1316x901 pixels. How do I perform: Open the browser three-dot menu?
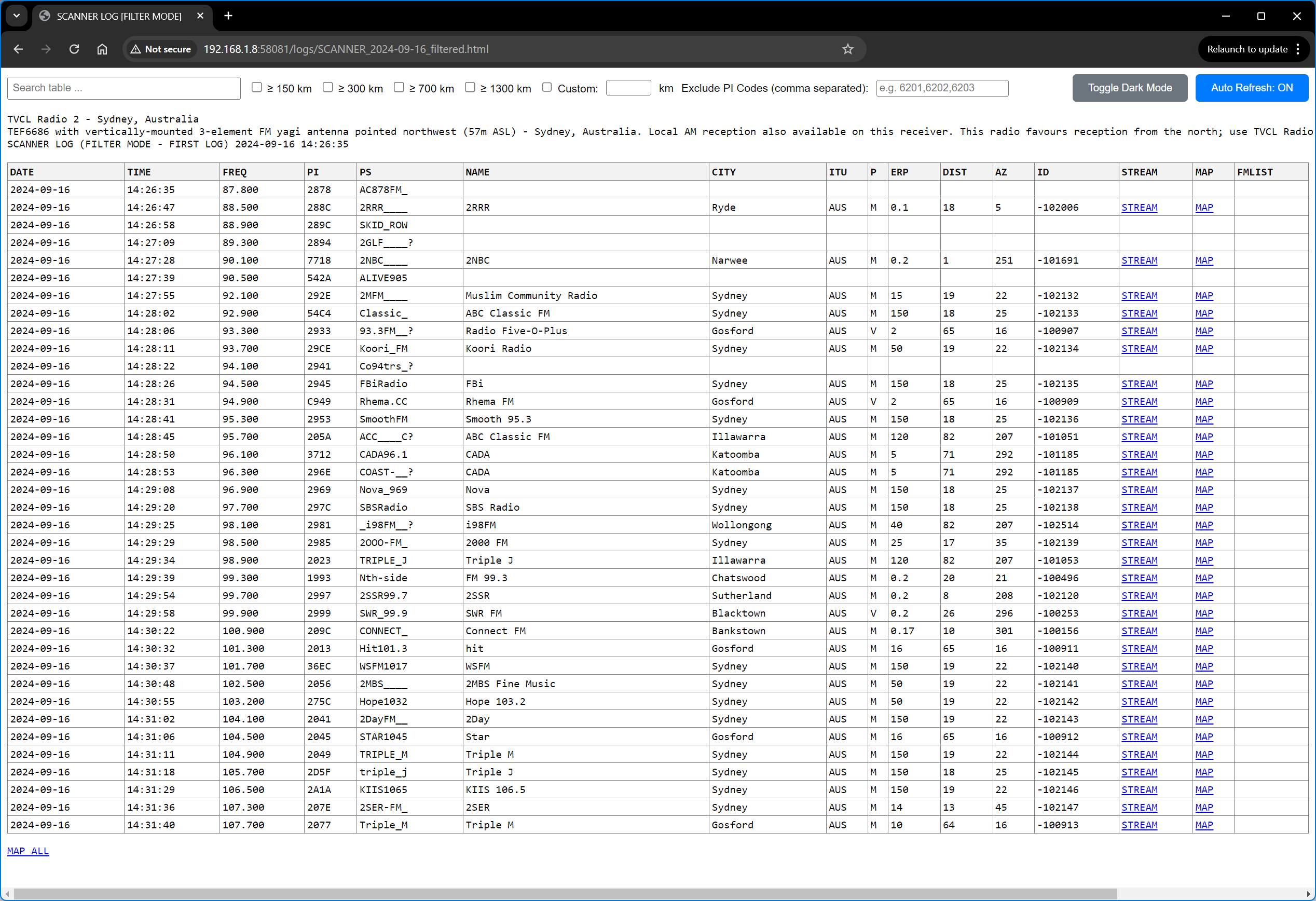[x=1297, y=49]
